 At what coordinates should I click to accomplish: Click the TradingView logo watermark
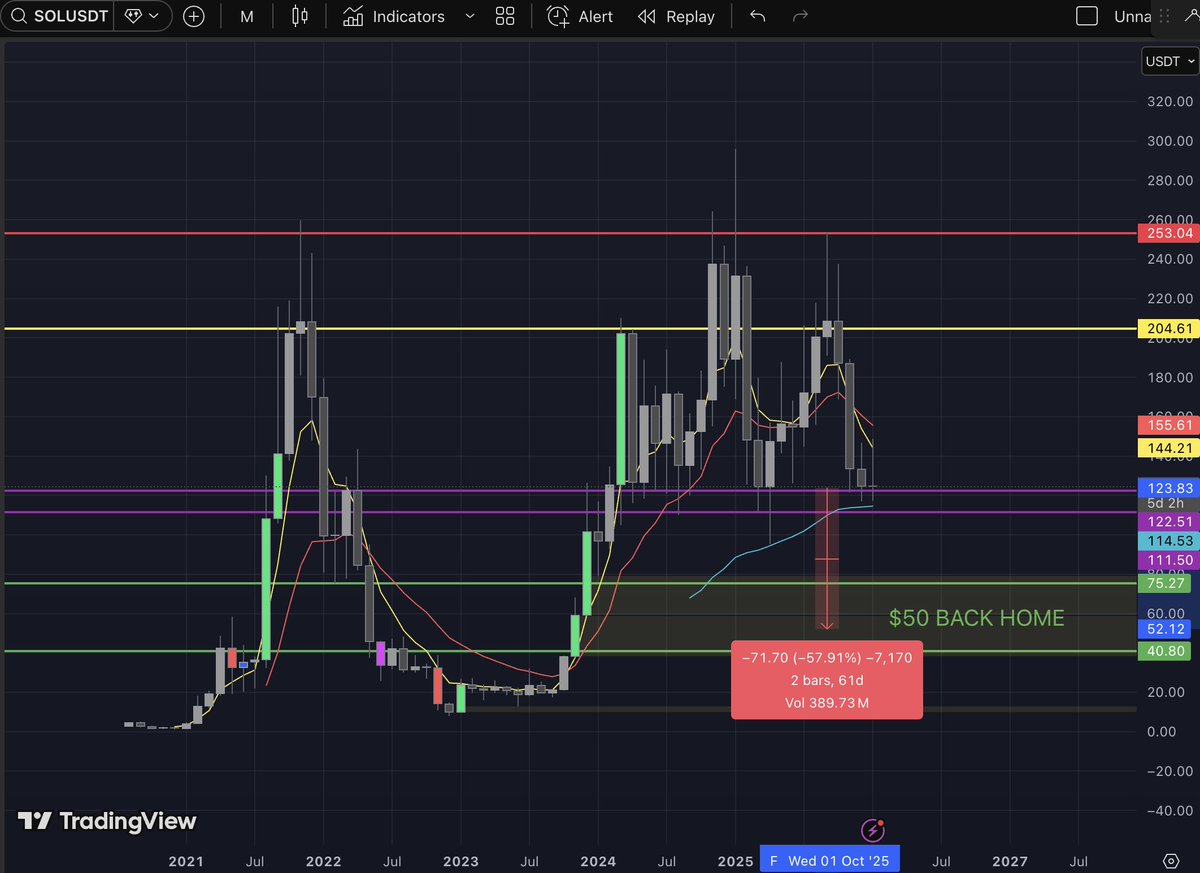tap(103, 821)
